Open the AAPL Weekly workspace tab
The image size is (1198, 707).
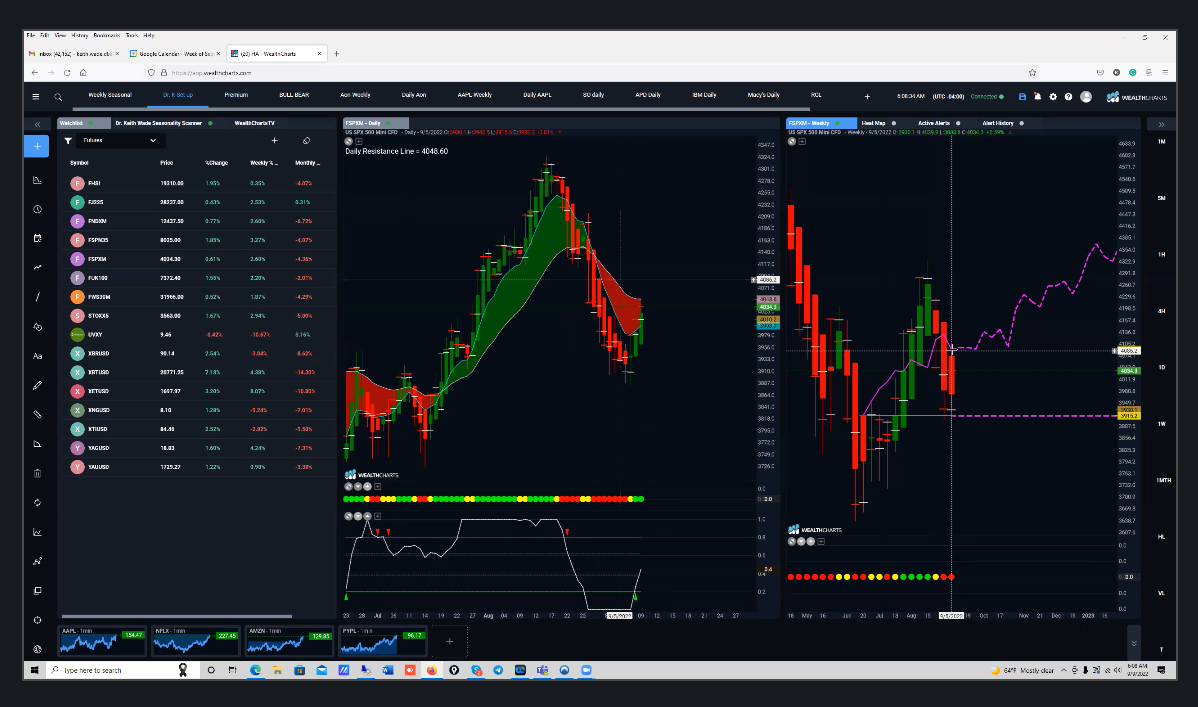tap(474, 95)
